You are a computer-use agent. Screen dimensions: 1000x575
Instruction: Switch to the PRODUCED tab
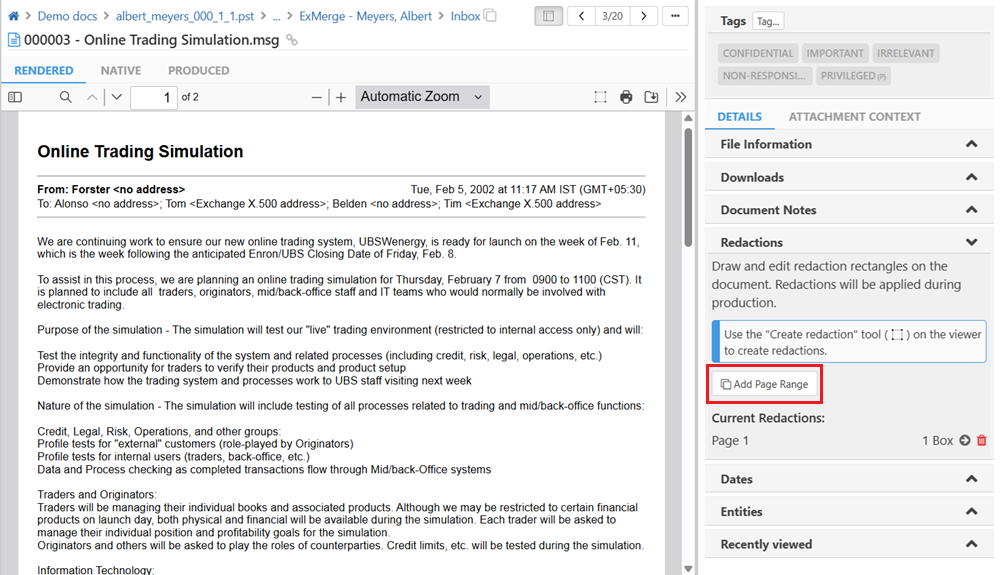click(198, 71)
